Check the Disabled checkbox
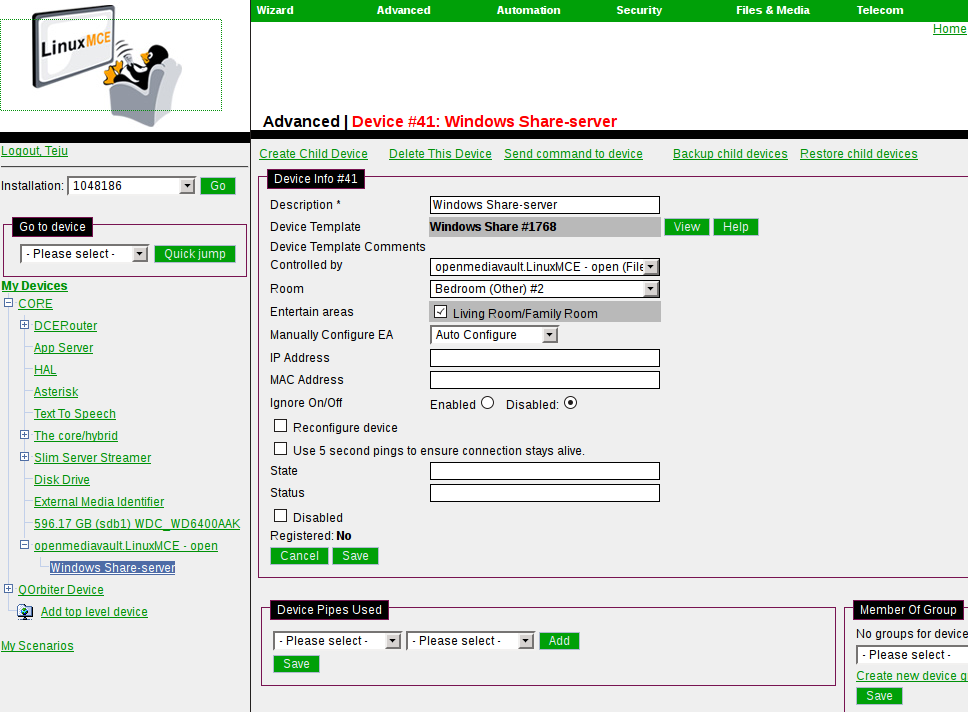The image size is (968, 712). tap(280, 516)
